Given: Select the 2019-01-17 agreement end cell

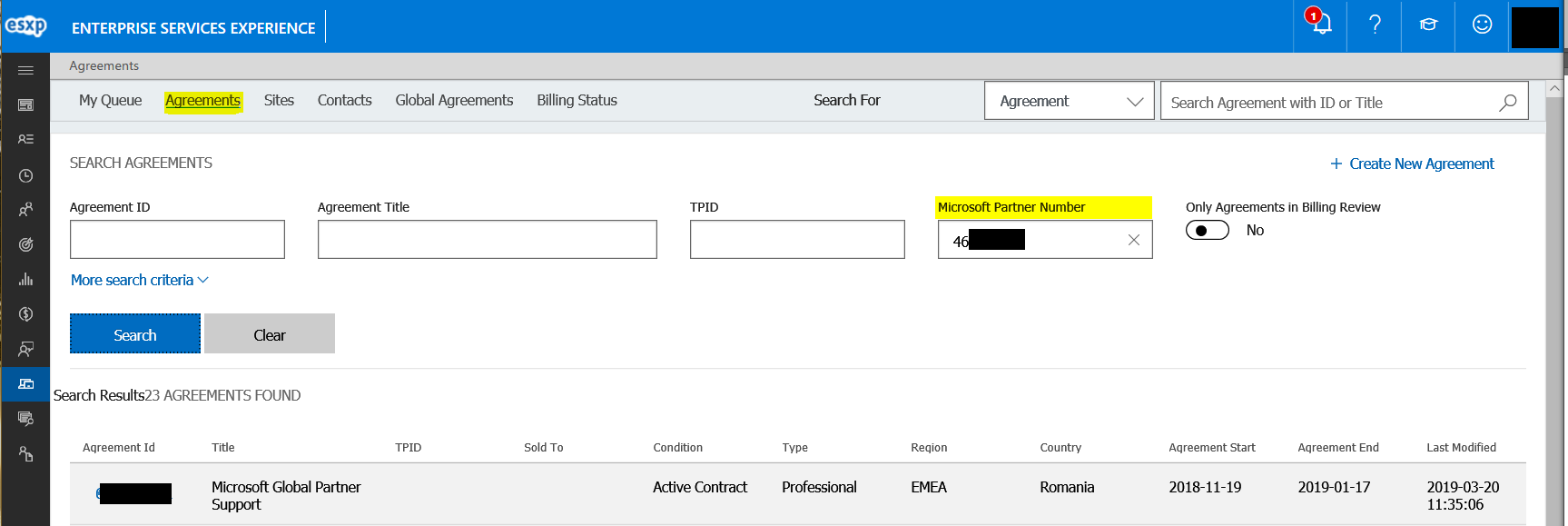Looking at the screenshot, I should [x=1334, y=487].
